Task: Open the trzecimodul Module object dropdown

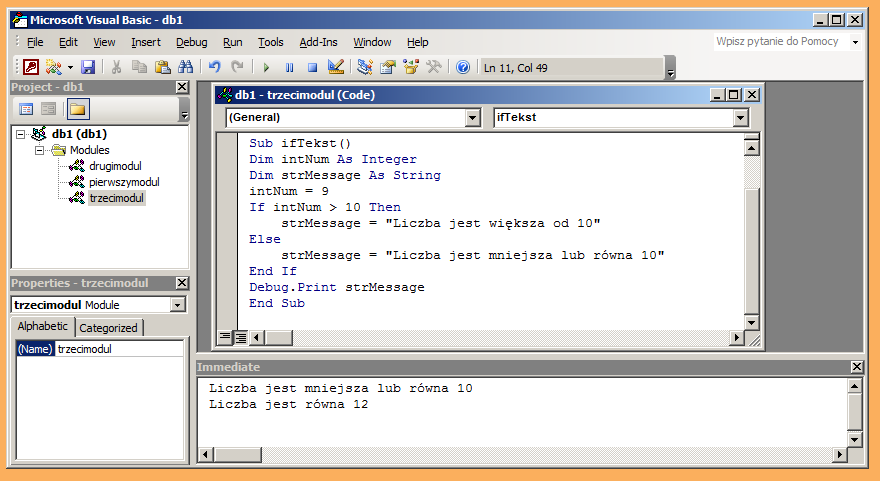Action: coord(177,305)
